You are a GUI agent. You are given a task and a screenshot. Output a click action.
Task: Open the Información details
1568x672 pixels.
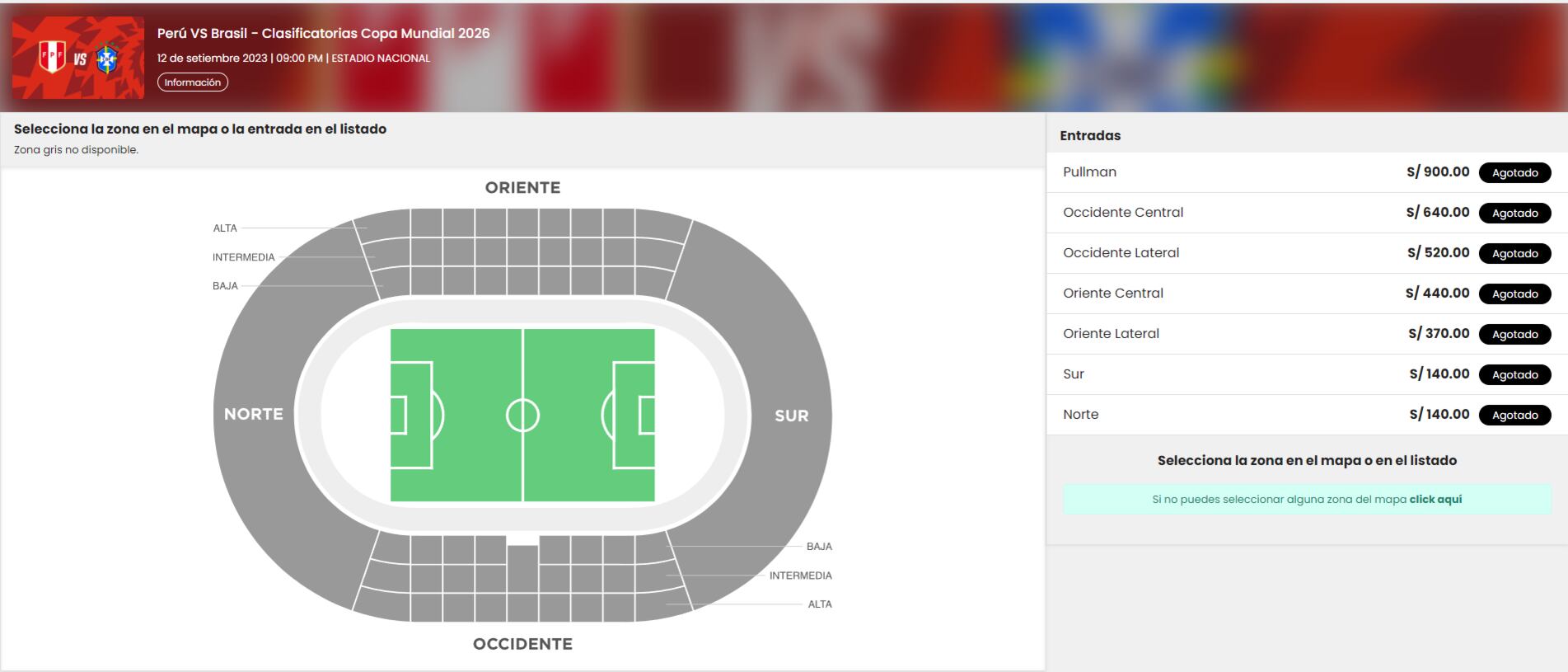(192, 82)
